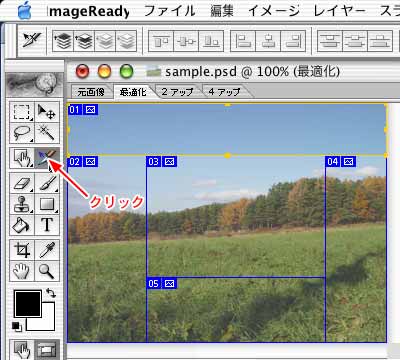Open the Apple menu

pos(25,11)
